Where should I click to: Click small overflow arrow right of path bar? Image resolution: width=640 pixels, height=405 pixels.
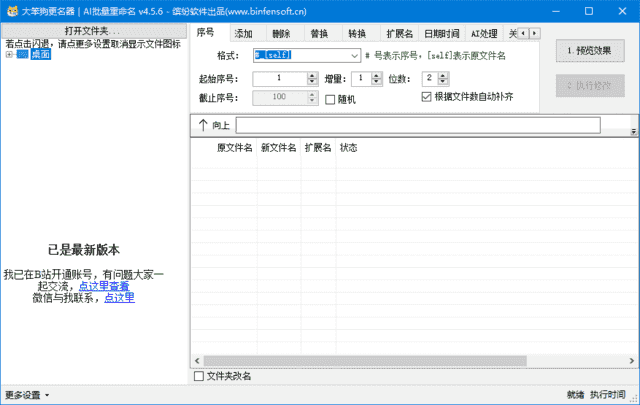633,131
